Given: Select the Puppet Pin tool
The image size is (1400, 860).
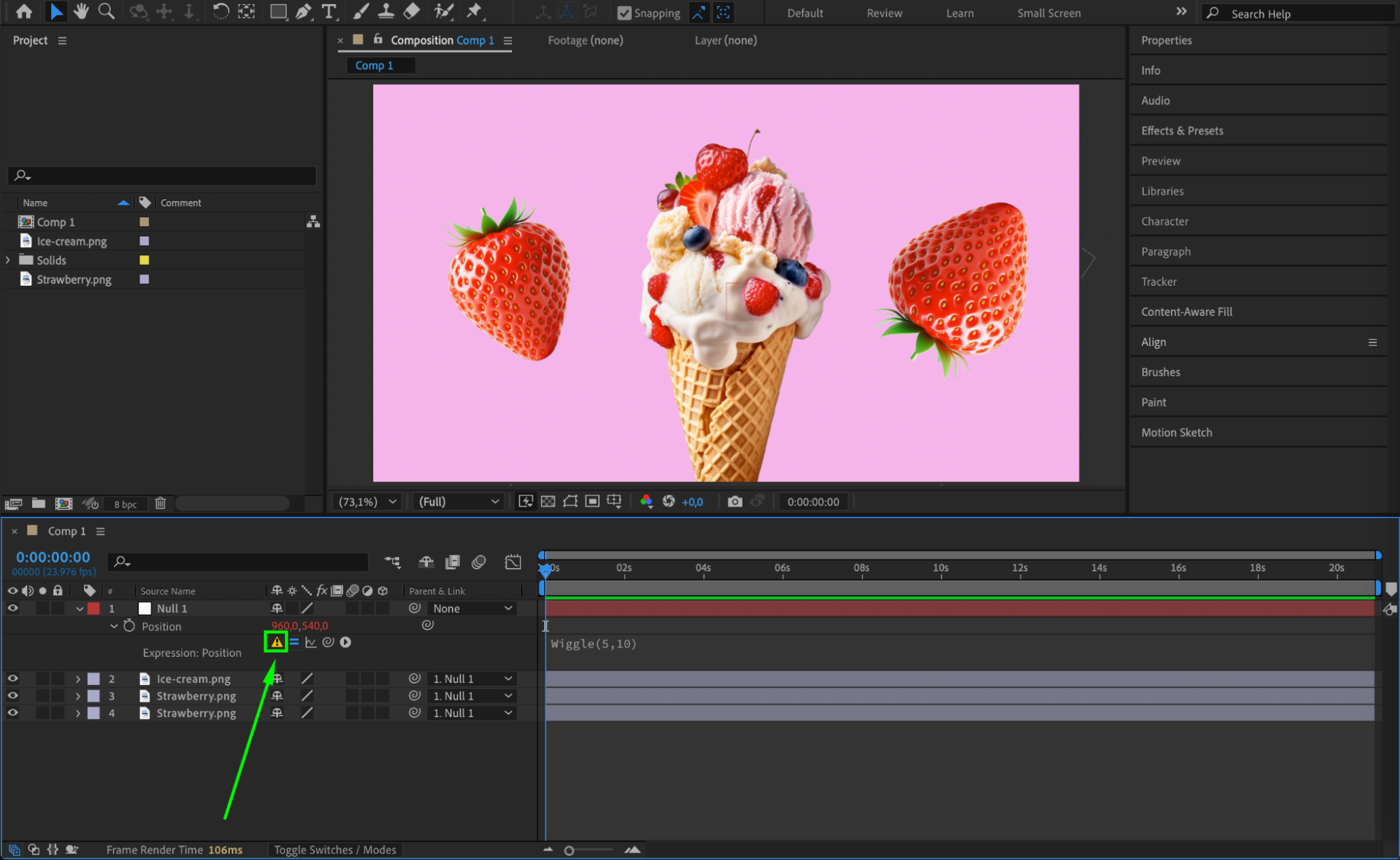Looking at the screenshot, I should 474,11.
